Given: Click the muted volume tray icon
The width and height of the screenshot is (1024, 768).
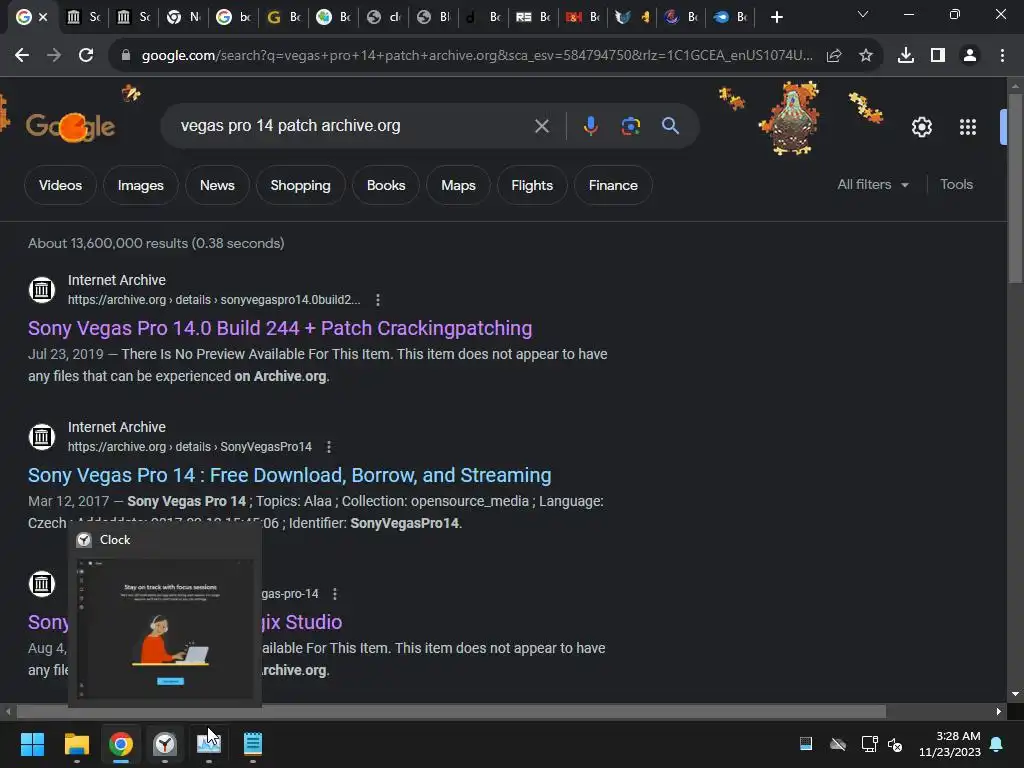Looking at the screenshot, I should click(895, 744).
